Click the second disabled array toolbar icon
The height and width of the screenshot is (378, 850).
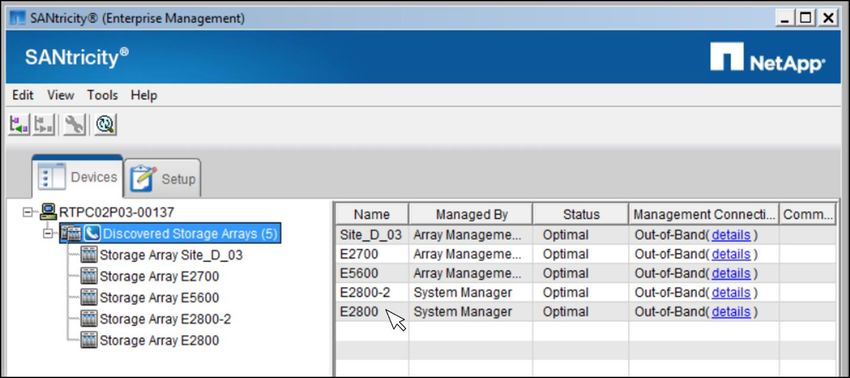coord(44,125)
